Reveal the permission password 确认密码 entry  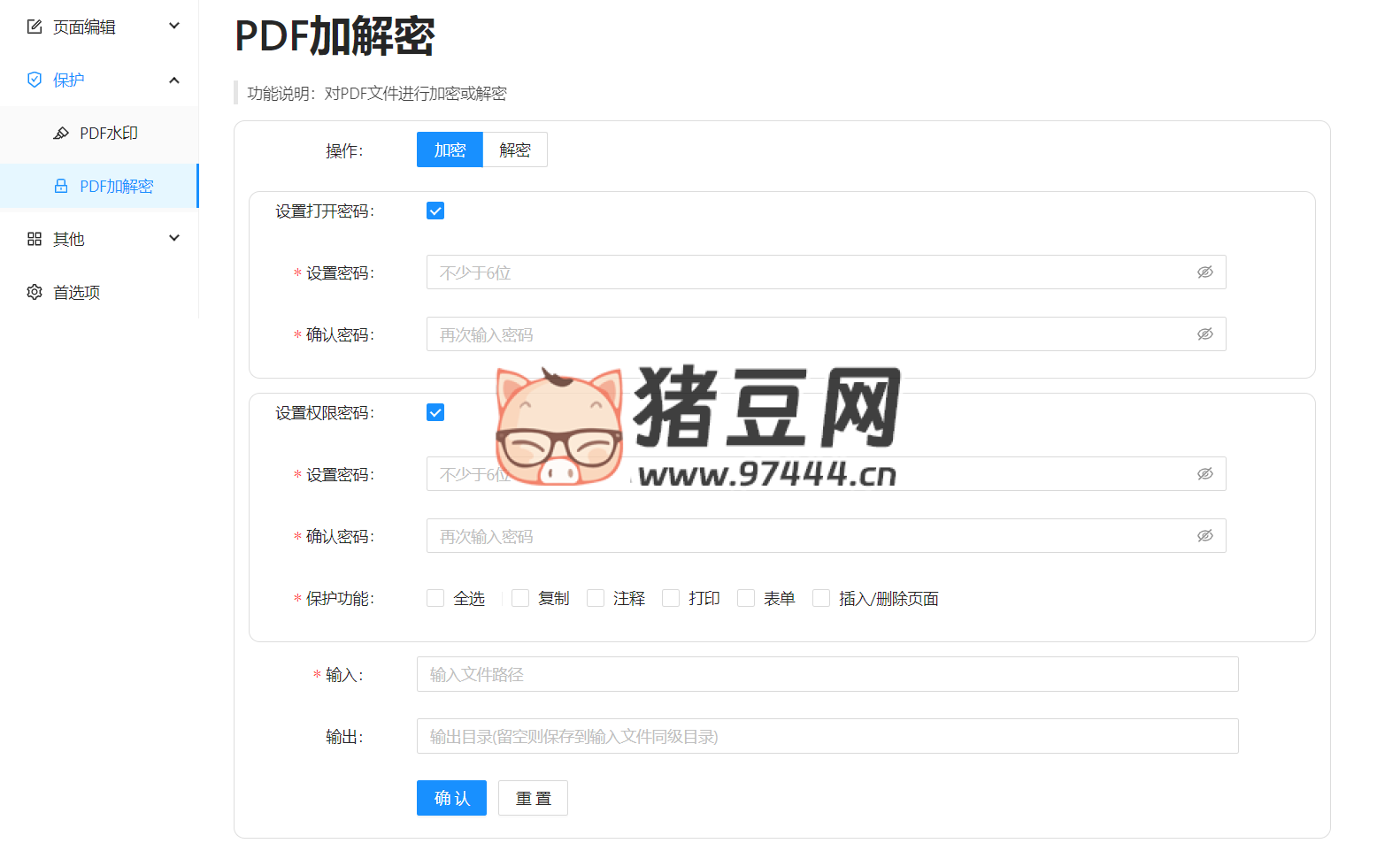tap(1204, 536)
